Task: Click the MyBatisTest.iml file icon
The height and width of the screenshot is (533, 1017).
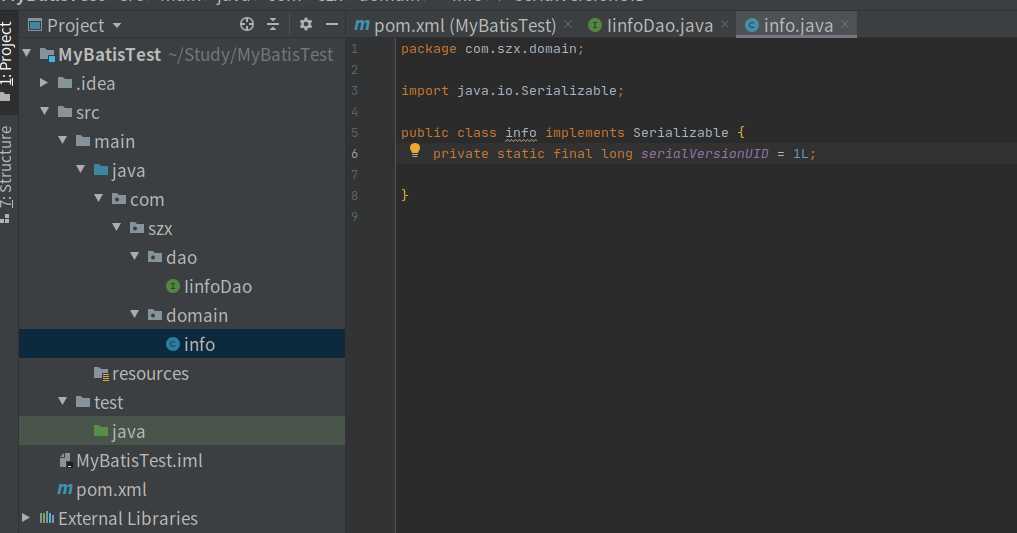Action: [x=65, y=460]
